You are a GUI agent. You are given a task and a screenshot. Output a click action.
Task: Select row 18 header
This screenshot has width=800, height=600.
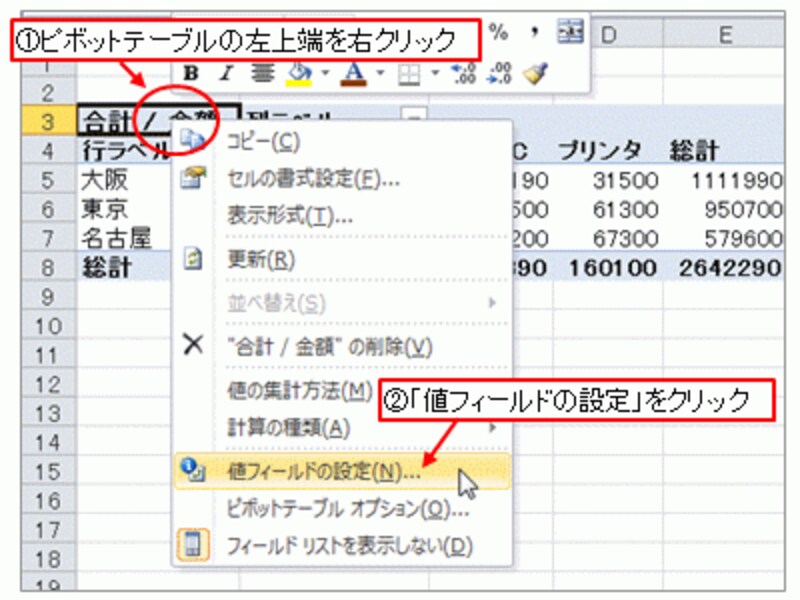(x=48, y=559)
